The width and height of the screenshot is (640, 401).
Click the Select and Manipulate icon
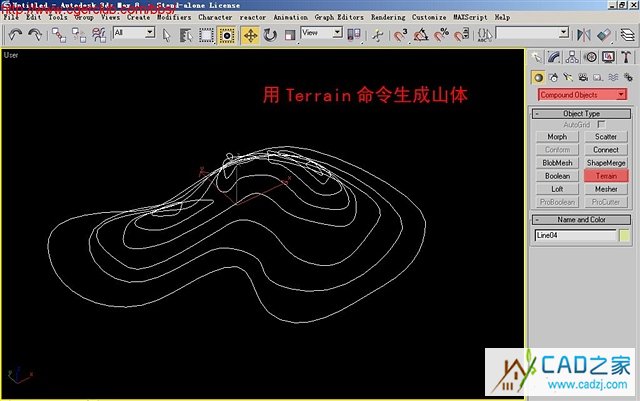378,36
